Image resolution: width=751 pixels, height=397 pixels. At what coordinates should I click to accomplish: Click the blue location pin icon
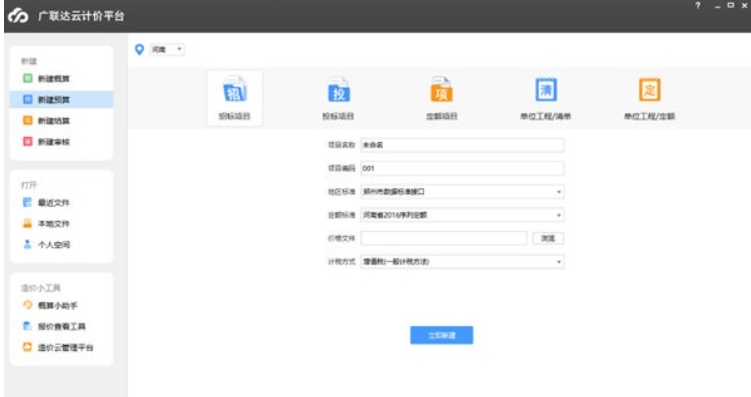pyautogui.click(x=139, y=49)
